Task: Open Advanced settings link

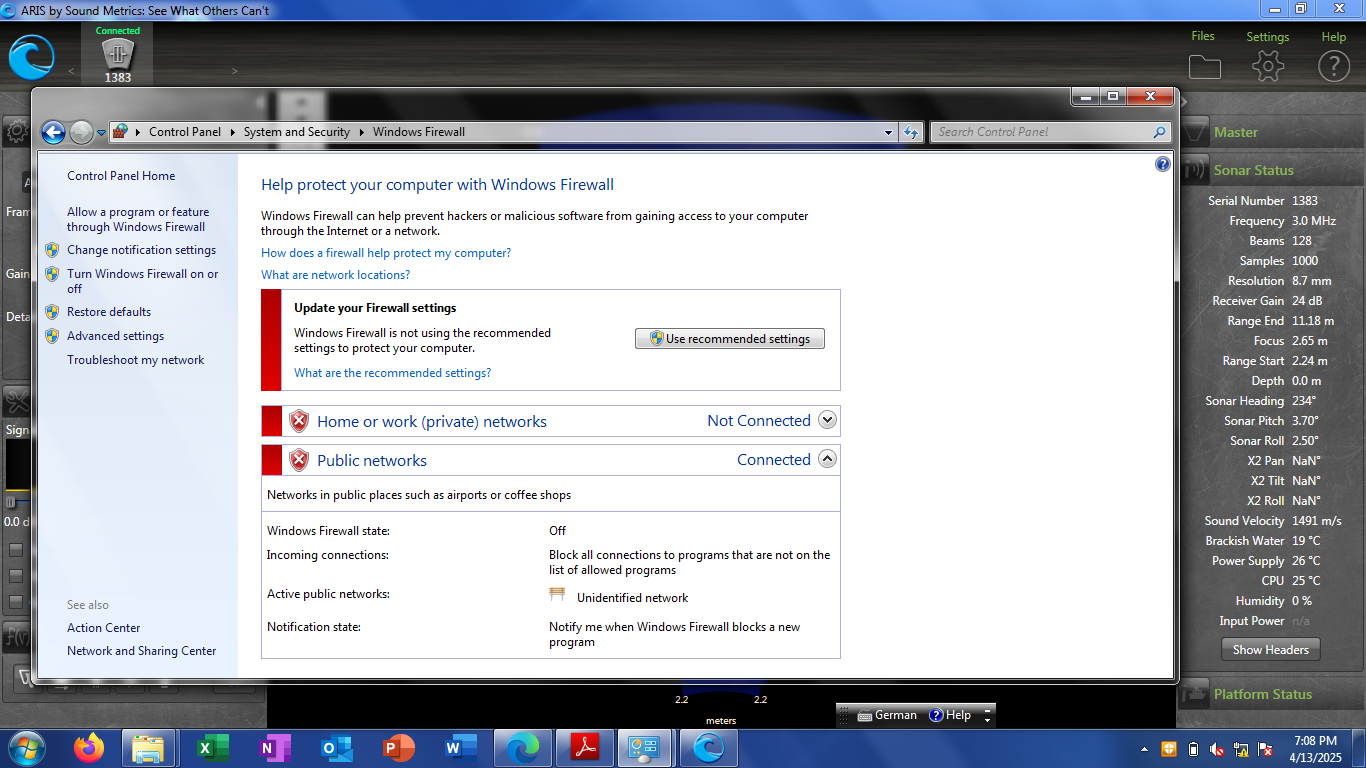Action: pos(115,336)
